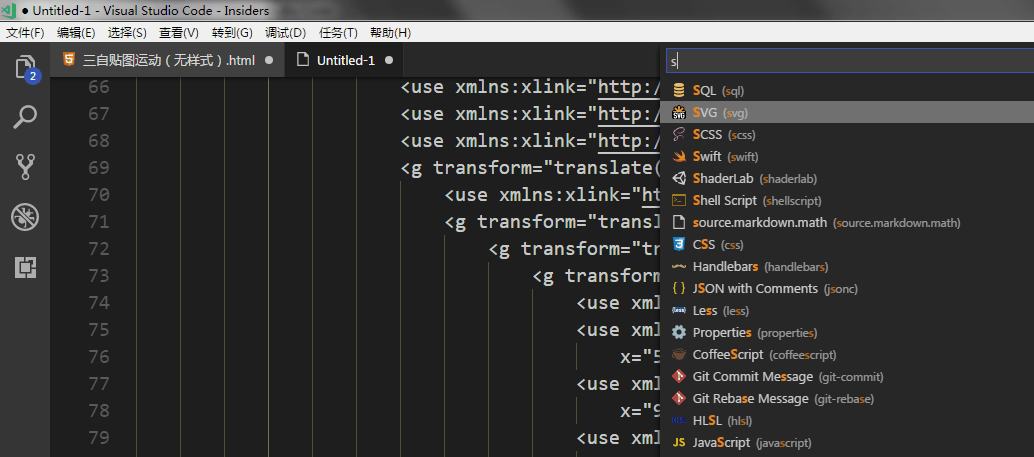Close the unsaved .html tab dot

(268, 61)
